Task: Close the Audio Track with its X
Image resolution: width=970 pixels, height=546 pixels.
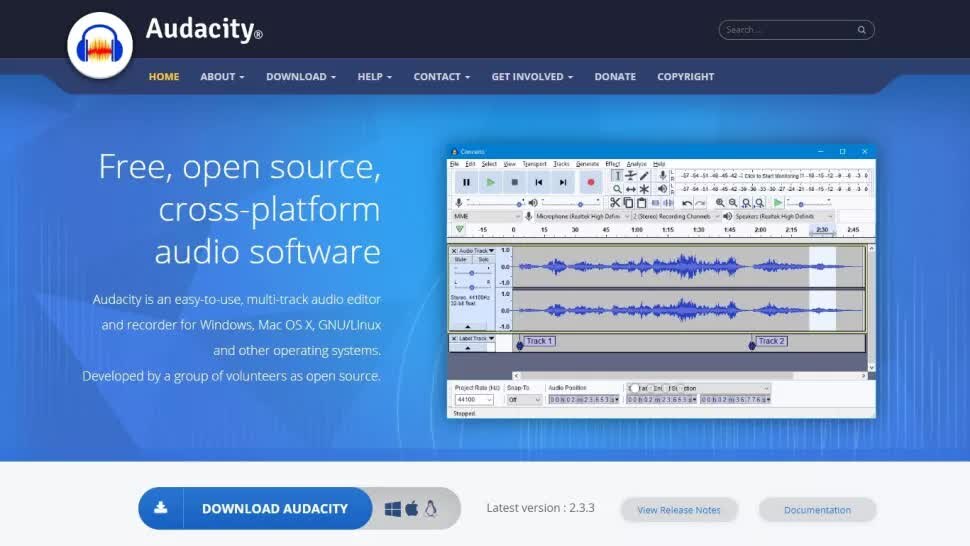Action: (454, 251)
